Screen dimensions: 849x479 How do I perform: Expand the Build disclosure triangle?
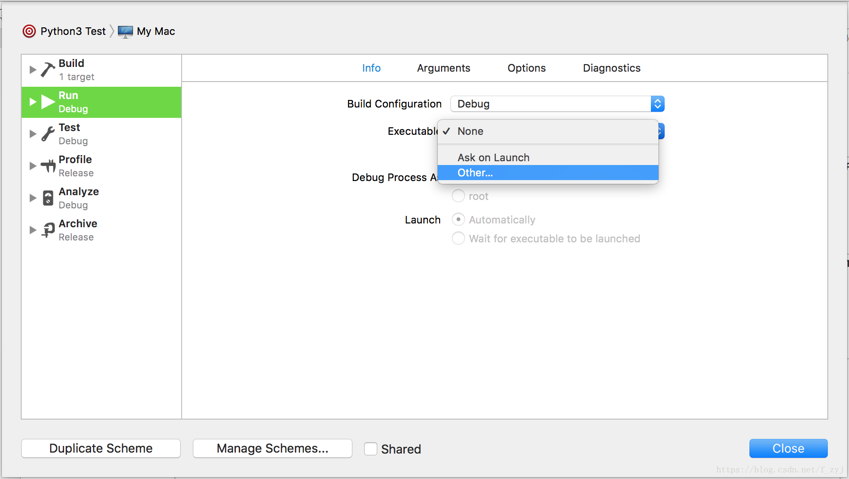[x=32, y=70]
